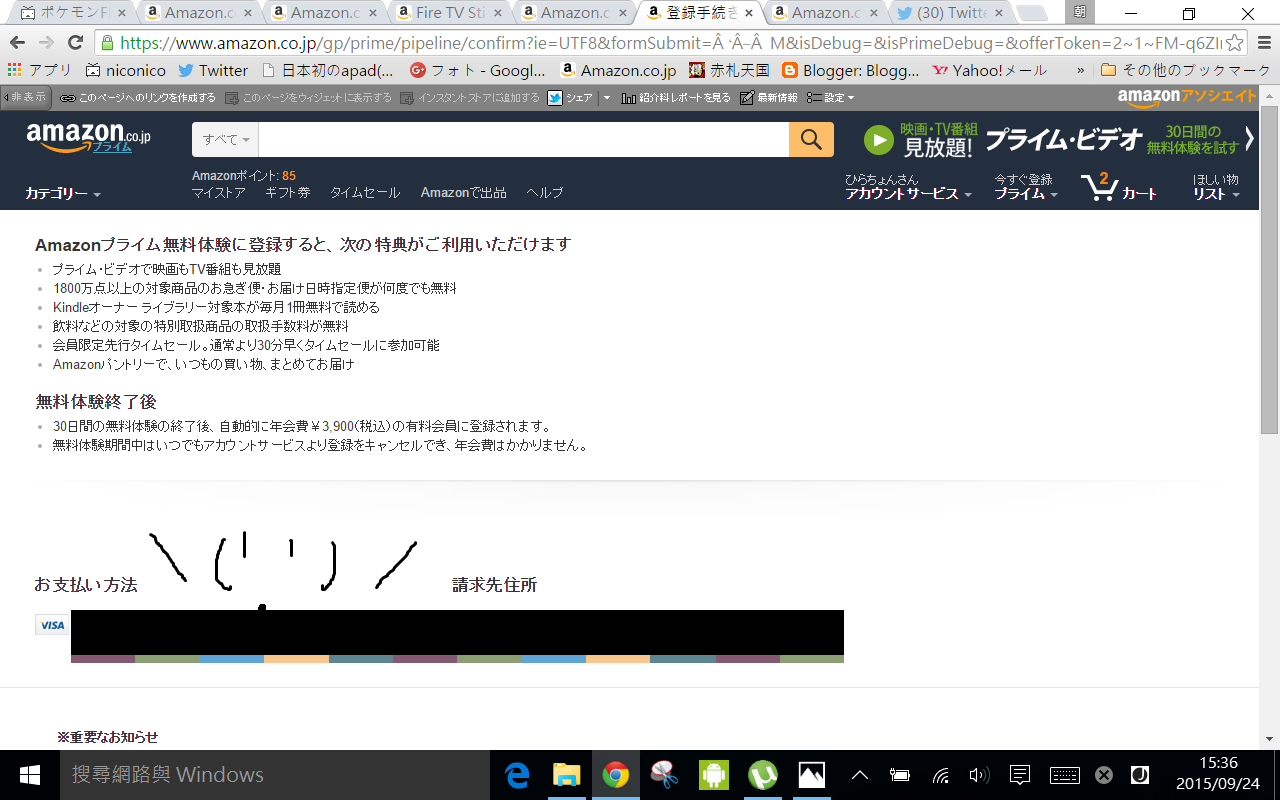1280x800 pixels.
Task: Open the Blogger bookmark
Action: [851, 71]
